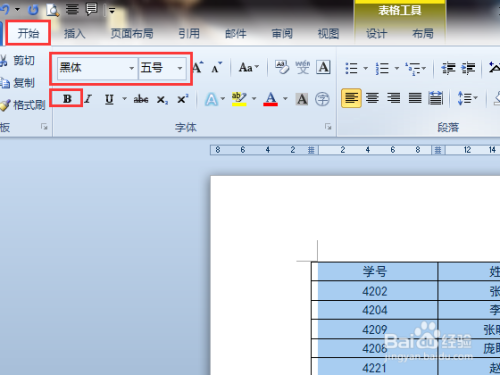
Task: Open line spacing options
Action: tap(467, 98)
